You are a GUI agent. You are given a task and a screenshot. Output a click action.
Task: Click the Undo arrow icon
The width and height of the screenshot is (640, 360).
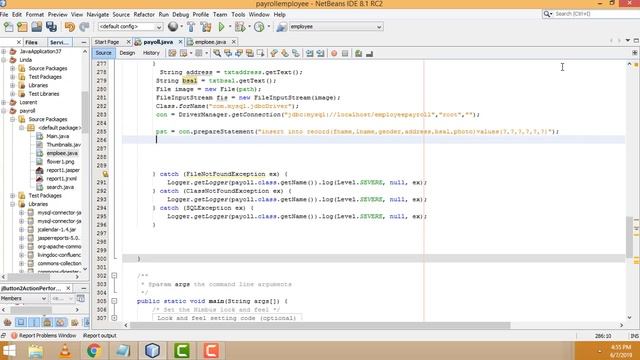pos(70,27)
